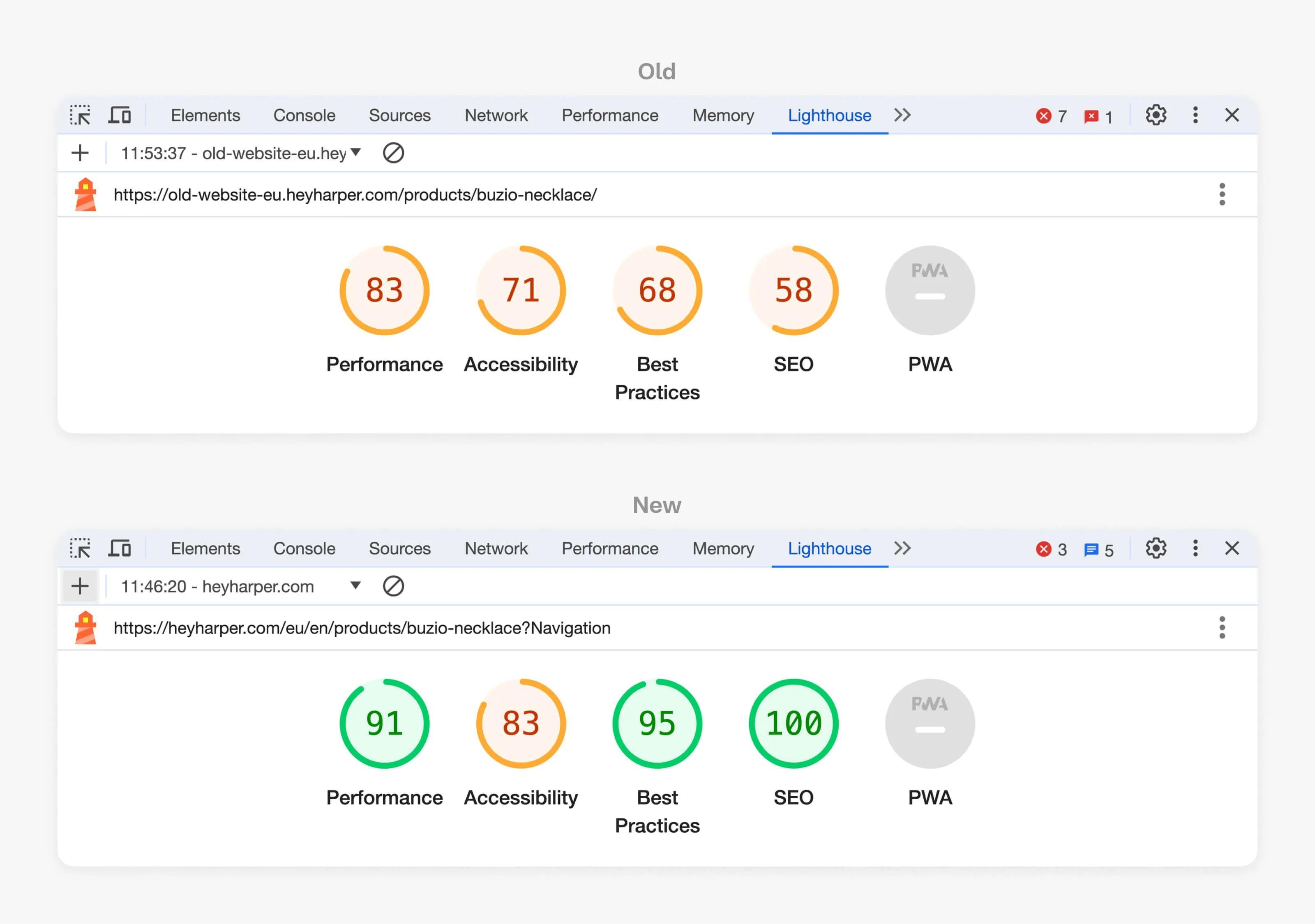Image resolution: width=1315 pixels, height=924 pixels.
Task: Open DevTools settings gear in the Old panel
Action: [1156, 115]
